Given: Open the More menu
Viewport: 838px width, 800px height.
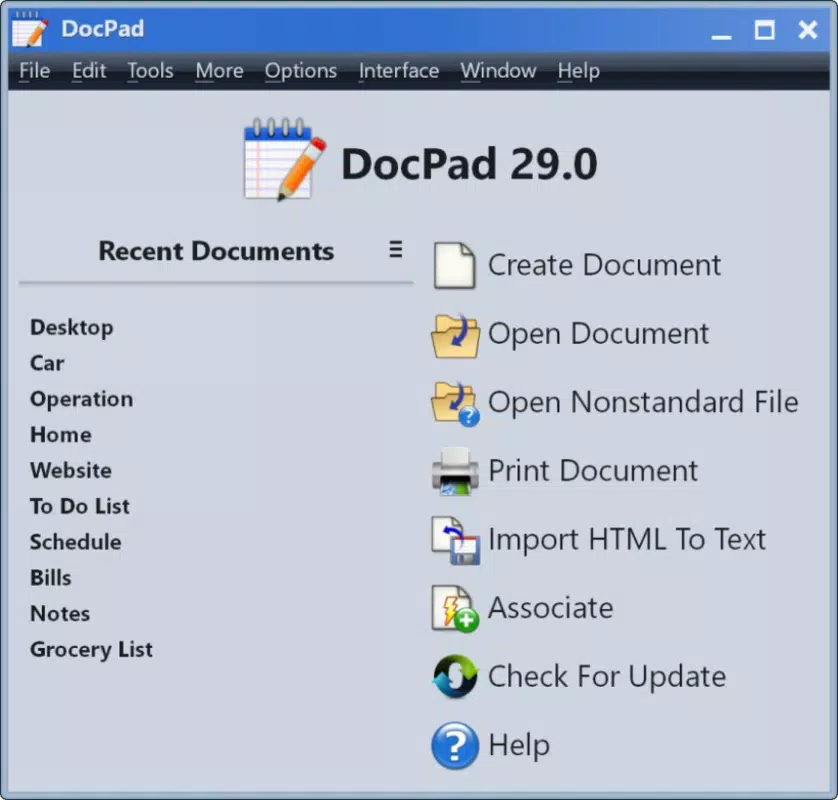Looking at the screenshot, I should pos(220,71).
